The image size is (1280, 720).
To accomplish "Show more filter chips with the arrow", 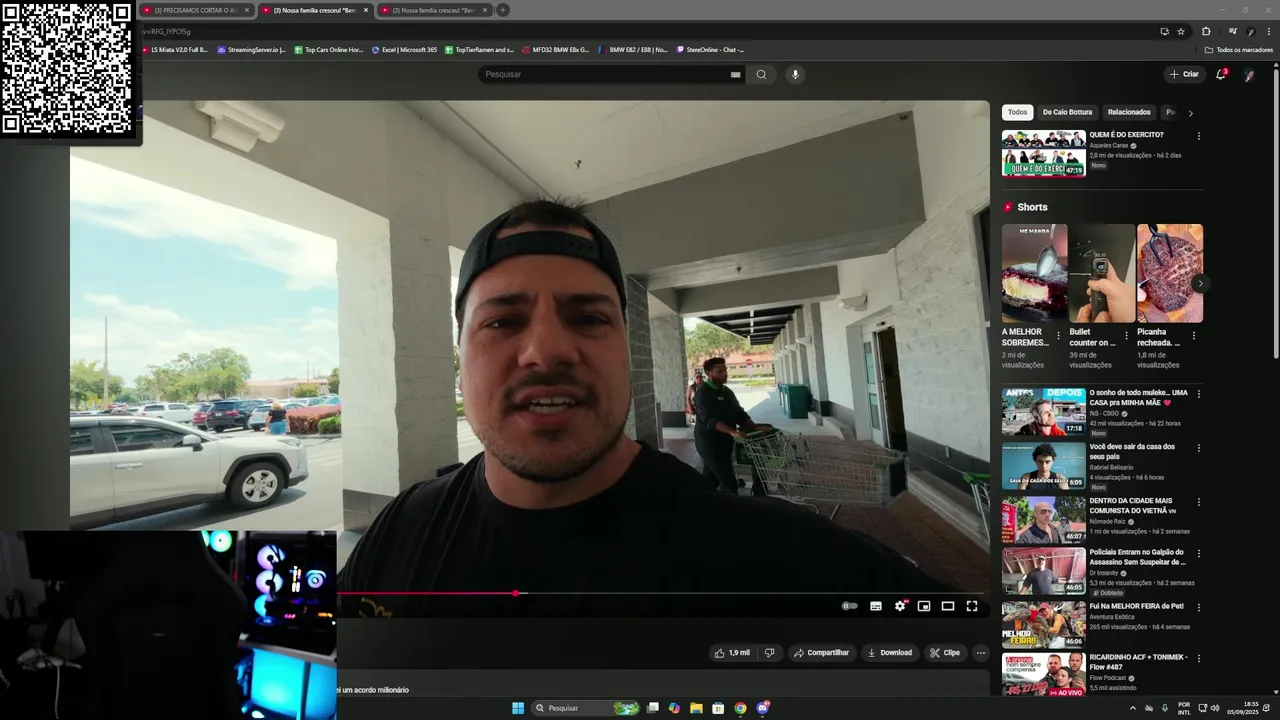I will 1190,113.
